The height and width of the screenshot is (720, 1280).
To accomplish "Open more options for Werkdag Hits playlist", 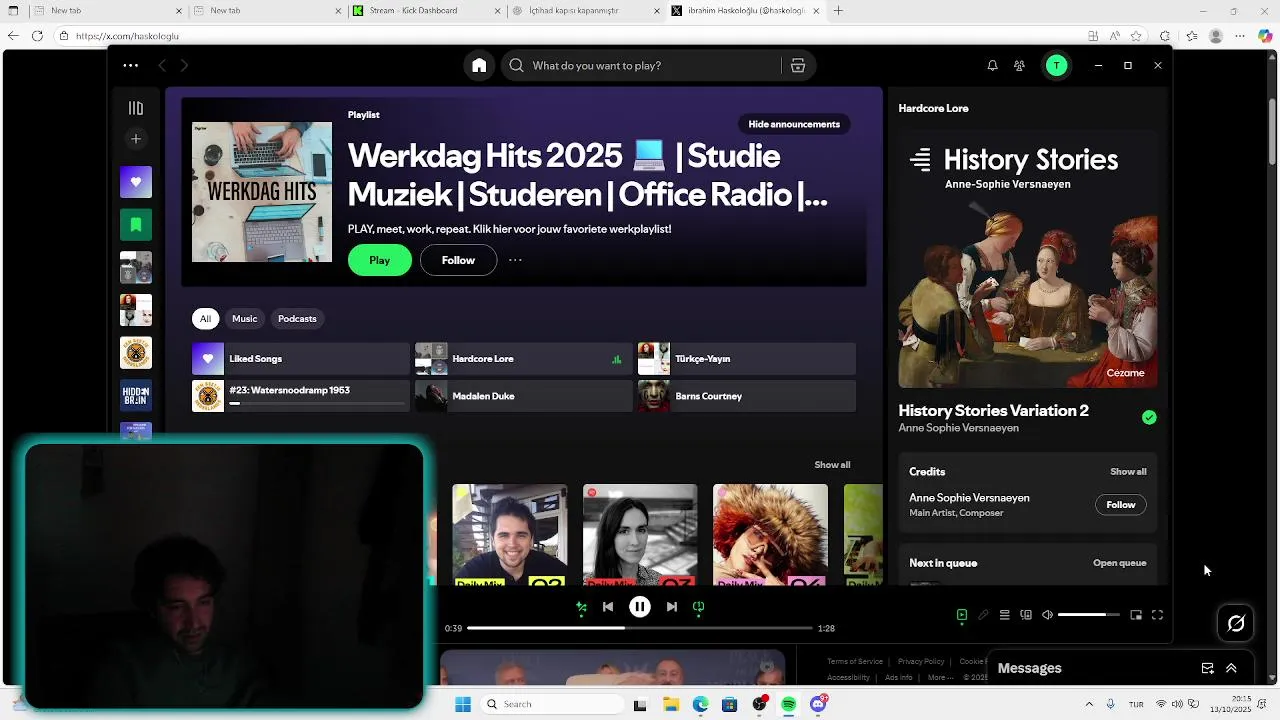I will click(515, 260).
